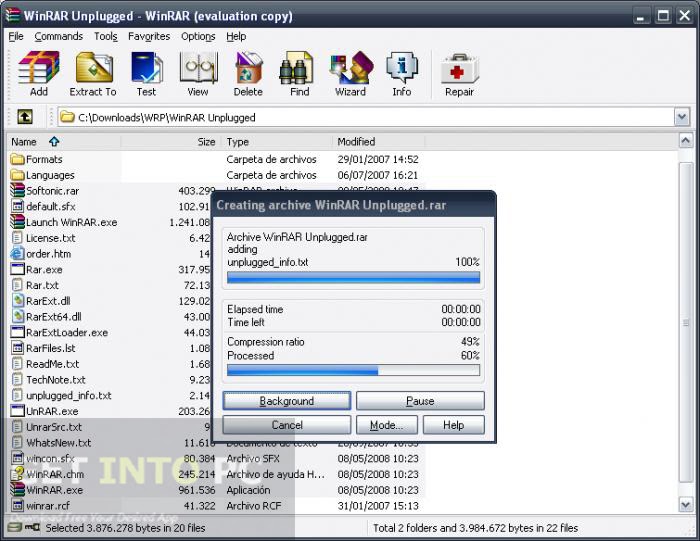Sort by the Modified column header
700x541 pixels.
(379, 141)
